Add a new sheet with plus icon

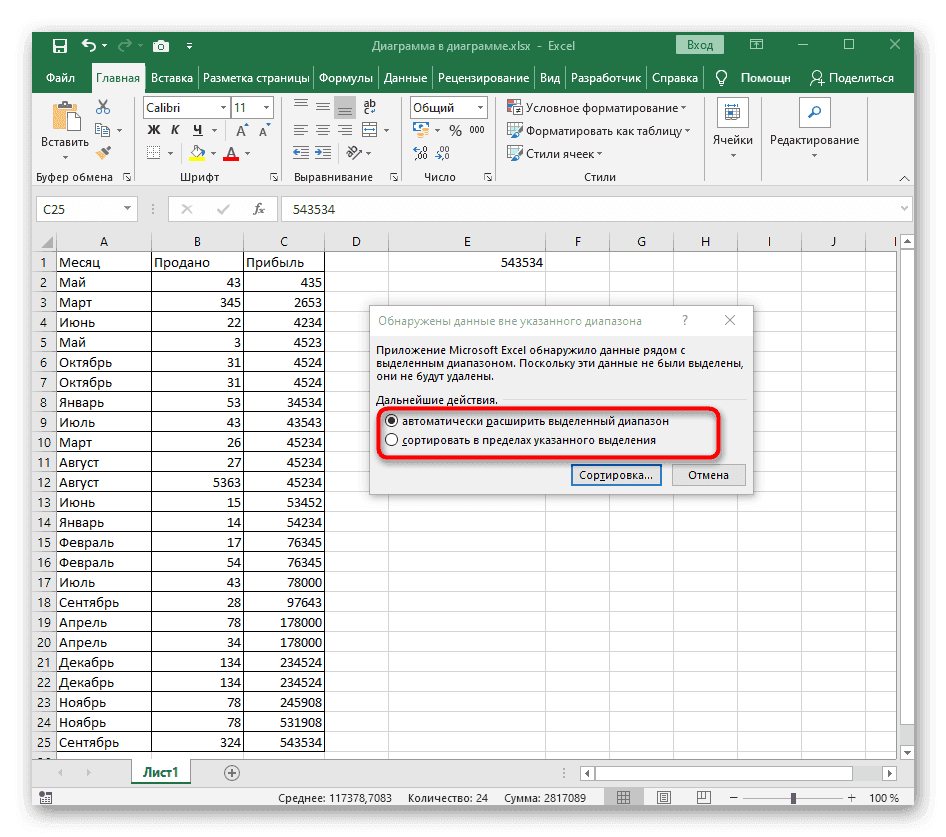pyautogui.click(x=232, y=772)
